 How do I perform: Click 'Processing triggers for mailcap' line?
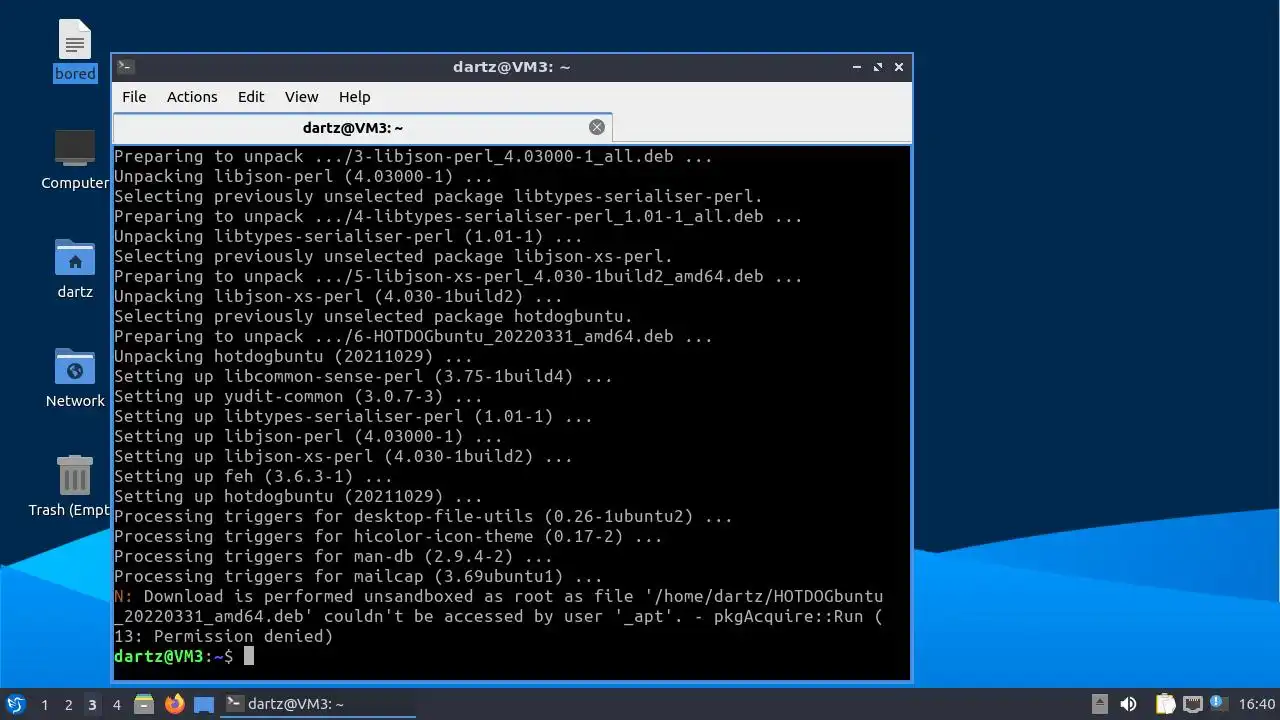pos(358,576)
